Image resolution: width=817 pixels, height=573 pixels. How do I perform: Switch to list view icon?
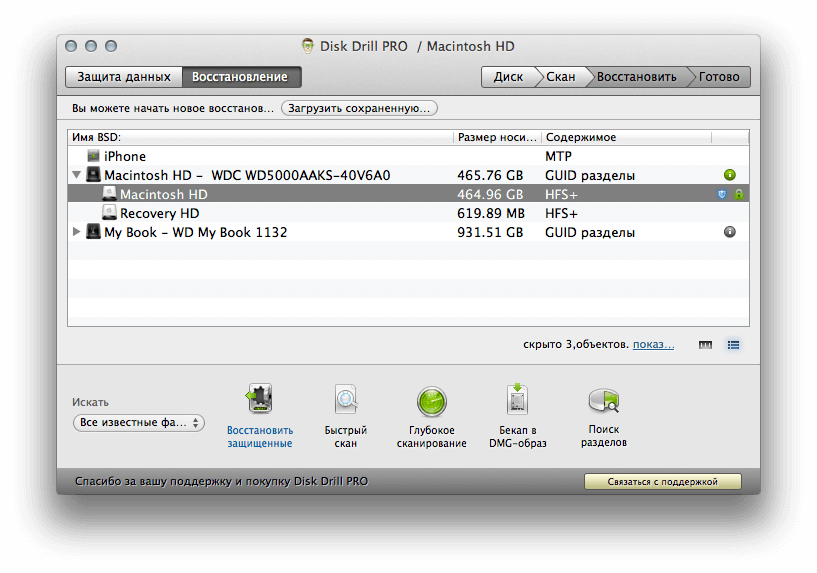point(733,345)
